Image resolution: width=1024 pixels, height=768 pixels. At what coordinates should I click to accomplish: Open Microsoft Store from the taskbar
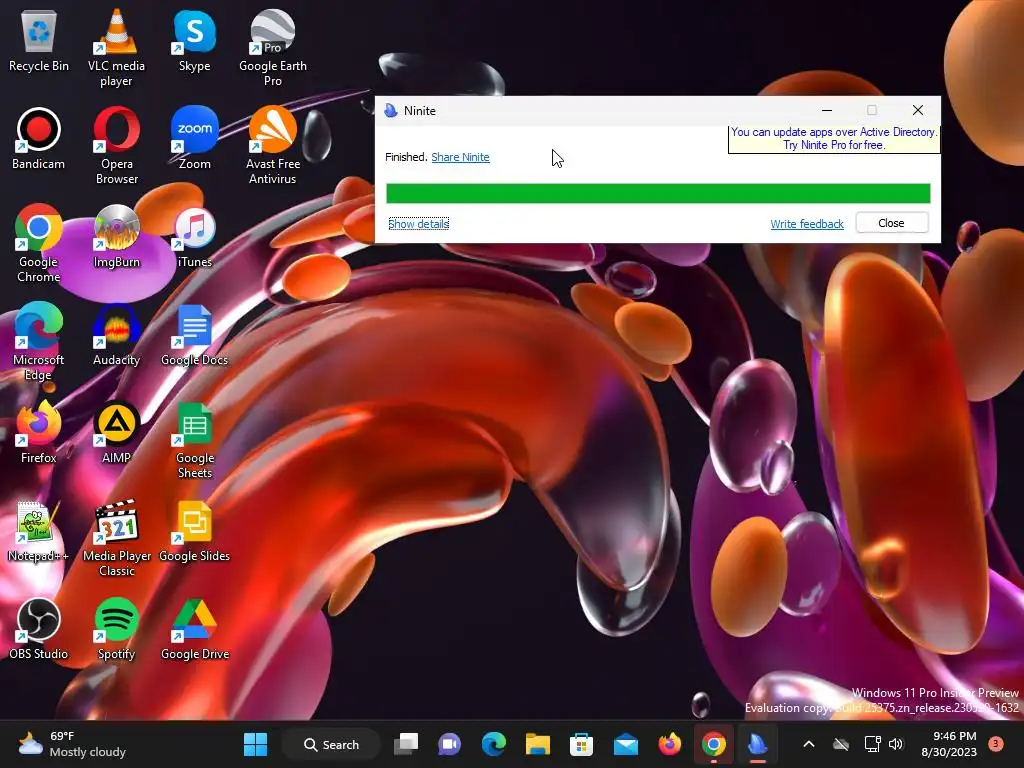[581, 744]
